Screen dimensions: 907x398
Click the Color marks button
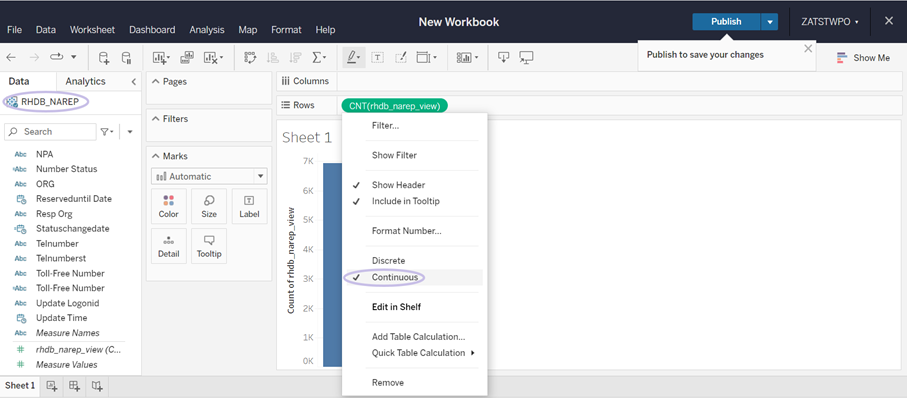click(169, 206)
